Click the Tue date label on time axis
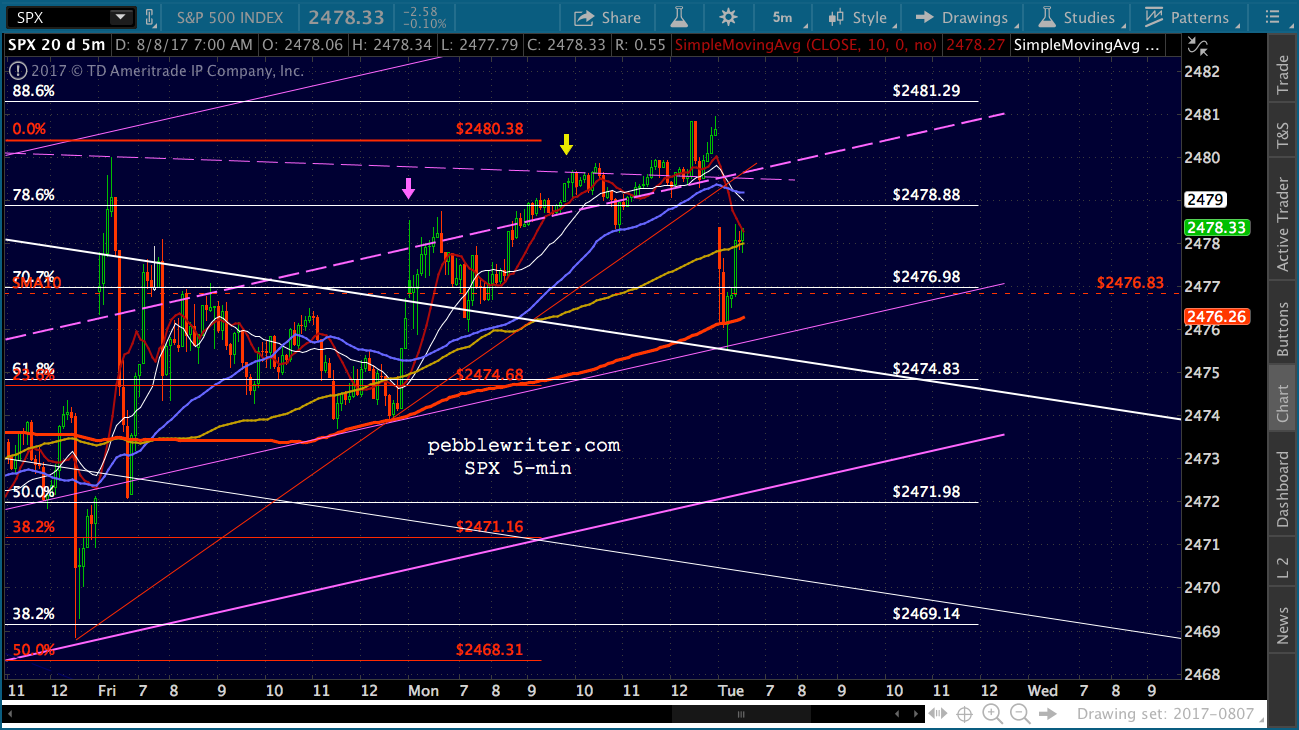The width and height of the screenshot is (1299, 730). tap(731, 690)
